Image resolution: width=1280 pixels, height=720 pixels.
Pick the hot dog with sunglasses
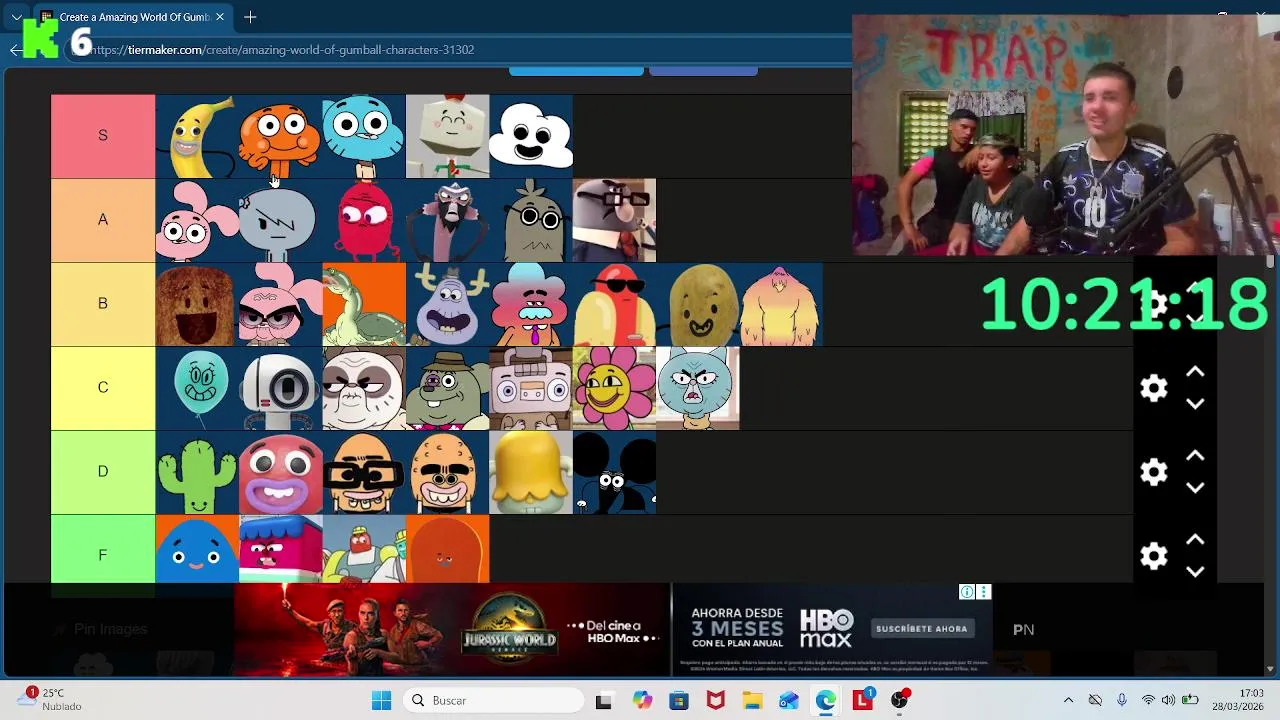pyautogui.click(x=614, y=304)
